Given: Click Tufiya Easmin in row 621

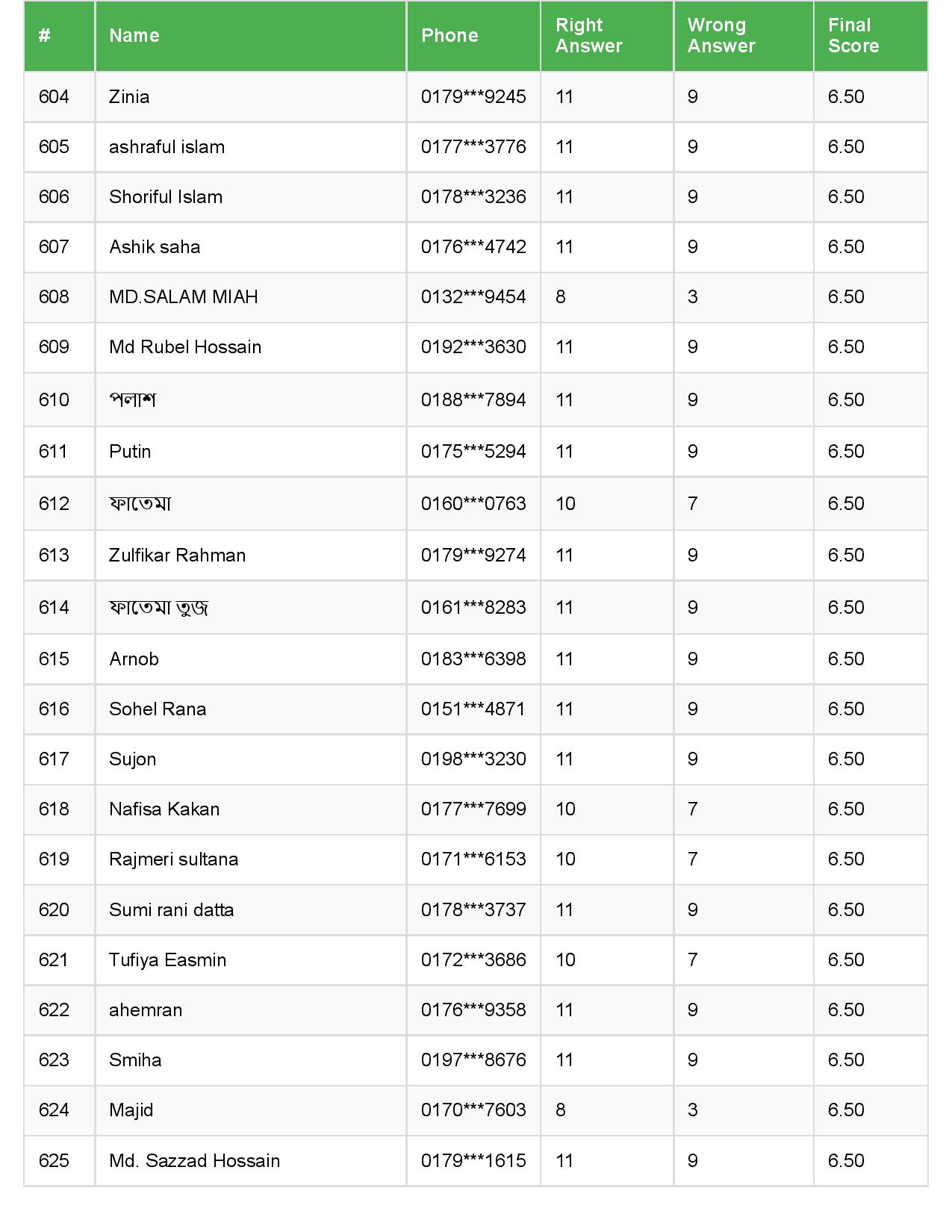Looking at the screenshot, I should point(167,960).
